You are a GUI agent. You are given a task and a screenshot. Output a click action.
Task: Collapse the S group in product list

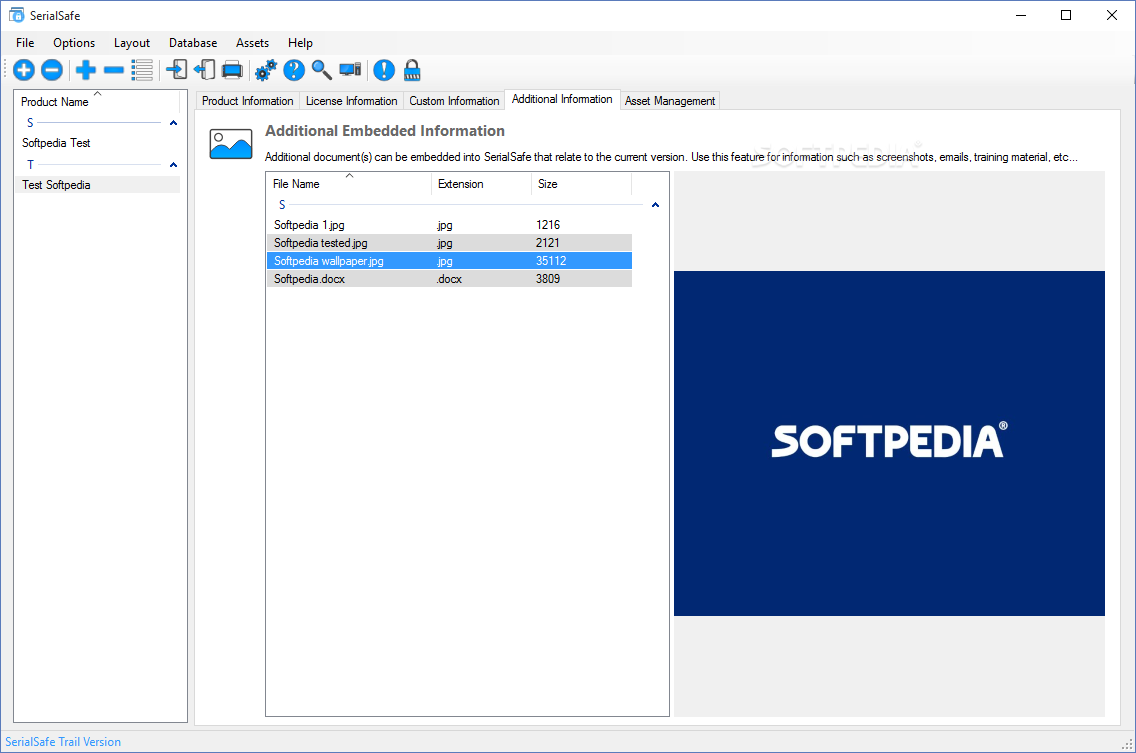point(173,123)
